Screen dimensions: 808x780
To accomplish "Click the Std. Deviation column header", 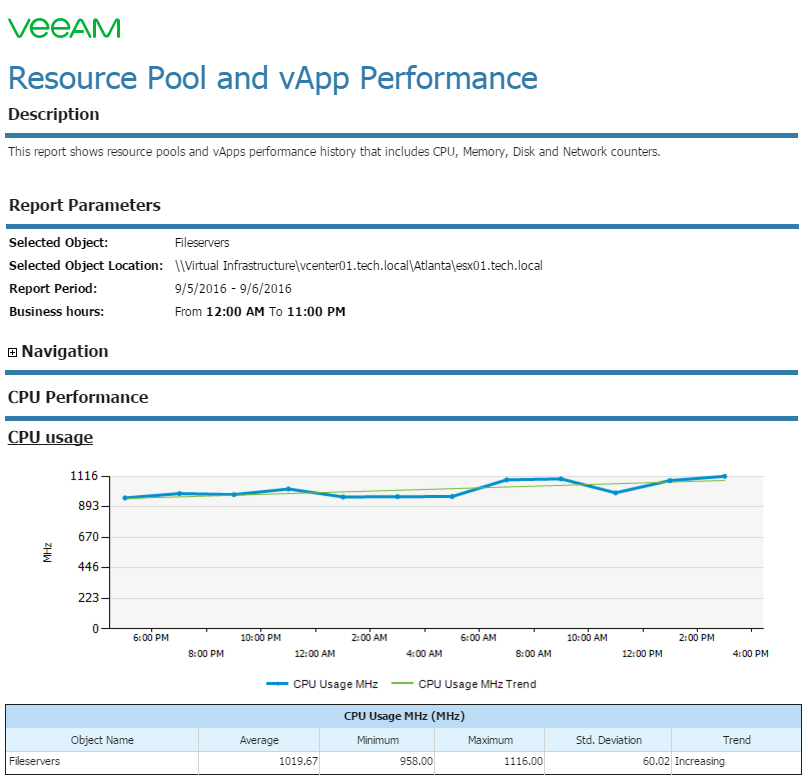I will tap(609, 740).
